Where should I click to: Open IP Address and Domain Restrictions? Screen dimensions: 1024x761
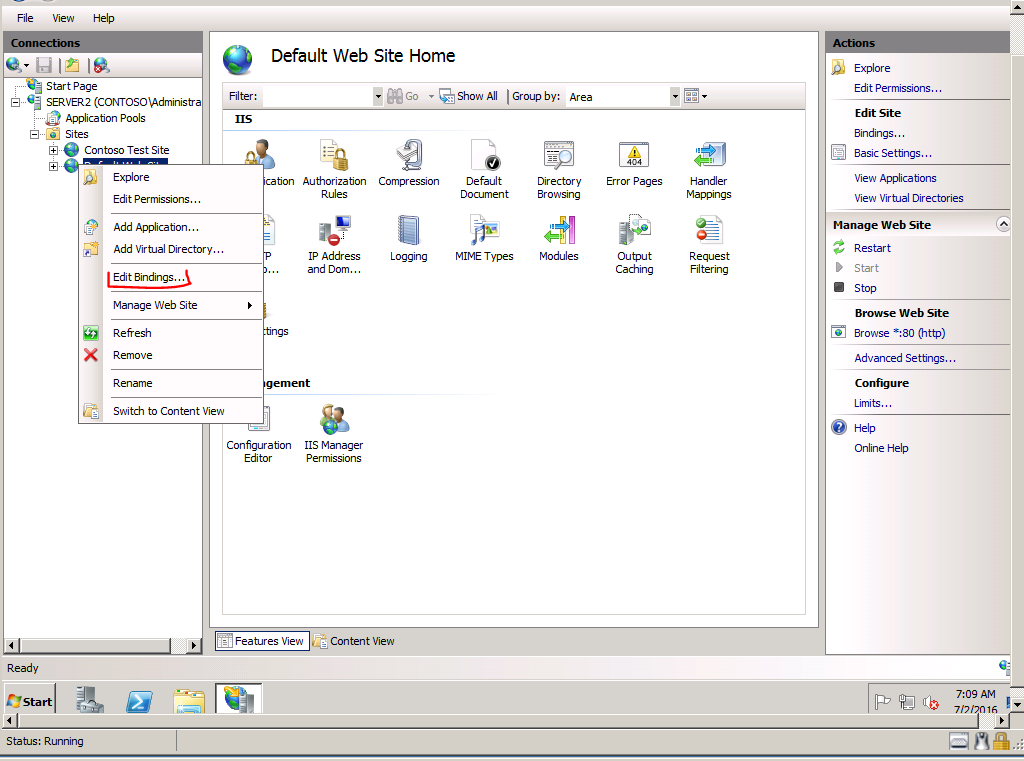click(334, 244)
